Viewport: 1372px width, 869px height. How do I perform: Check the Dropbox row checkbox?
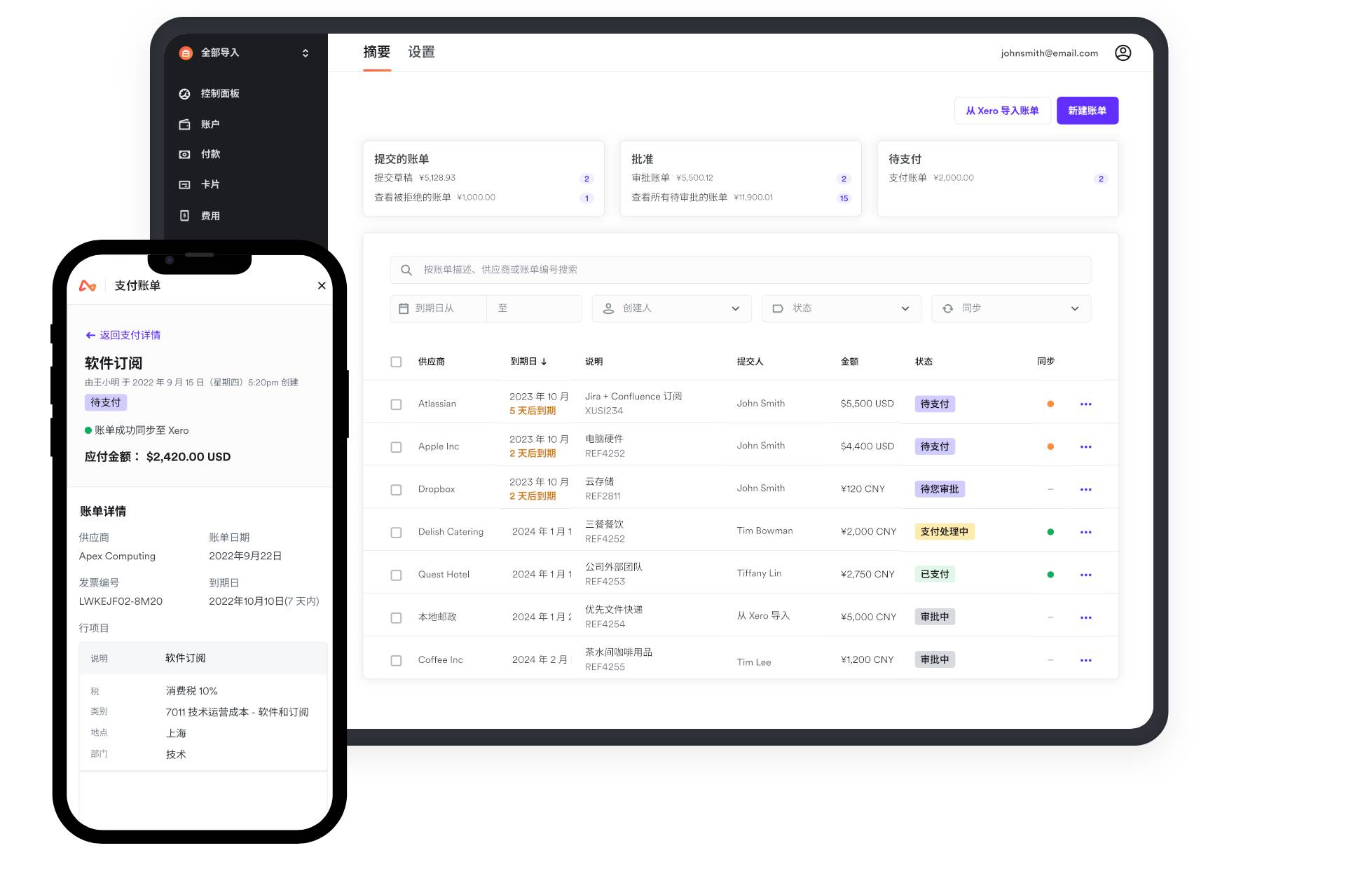point(396,490)
